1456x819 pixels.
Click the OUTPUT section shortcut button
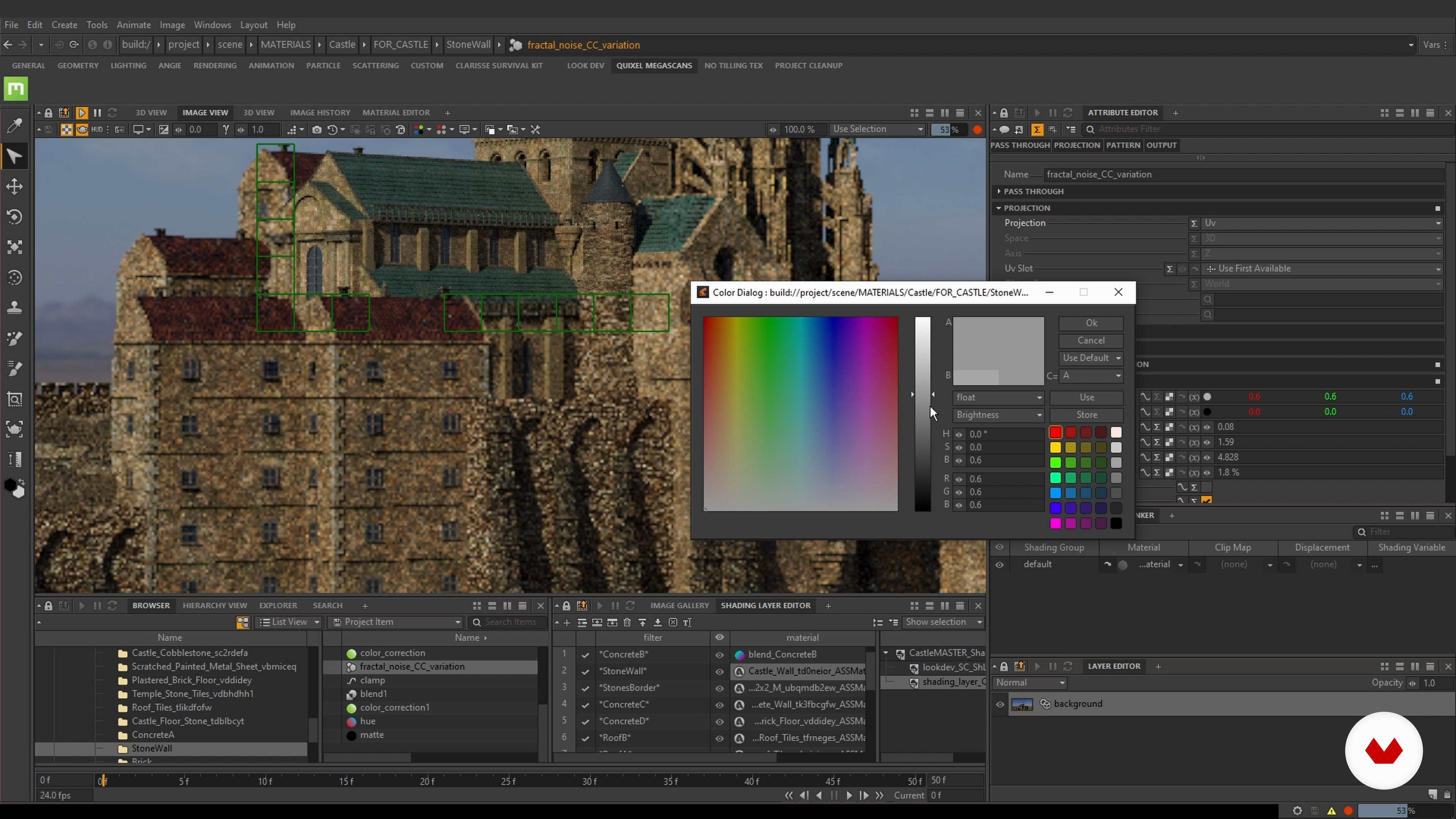[1161, 145]
